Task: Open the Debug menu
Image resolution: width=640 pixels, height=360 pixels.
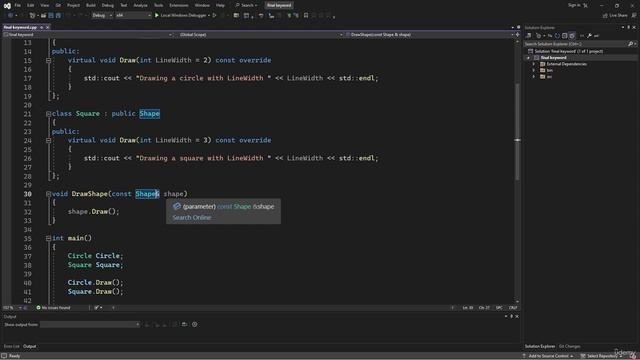Action: click(x=108, y=5)
